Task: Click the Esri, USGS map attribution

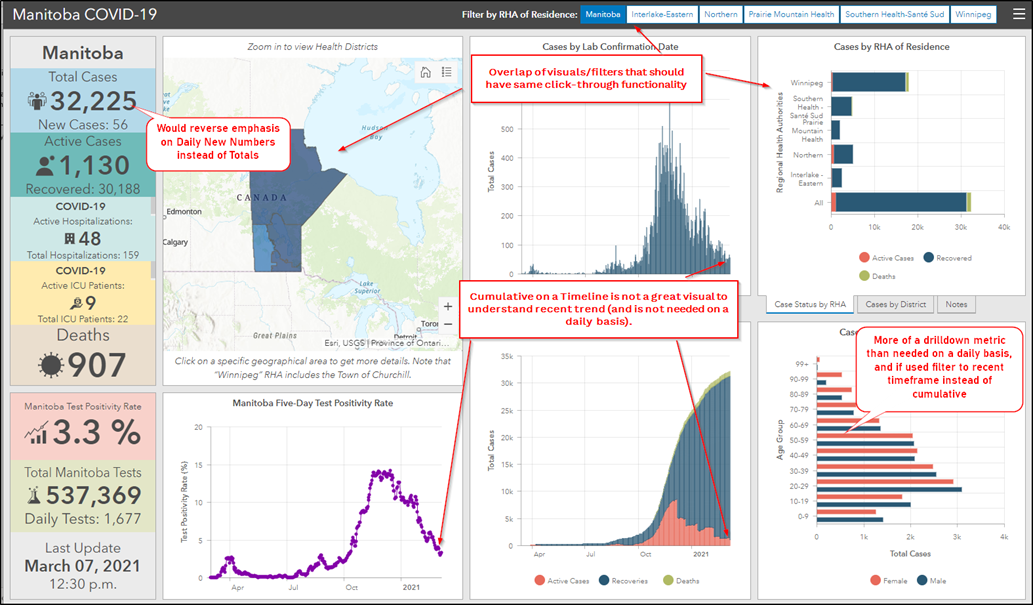Action: (387, 343)
